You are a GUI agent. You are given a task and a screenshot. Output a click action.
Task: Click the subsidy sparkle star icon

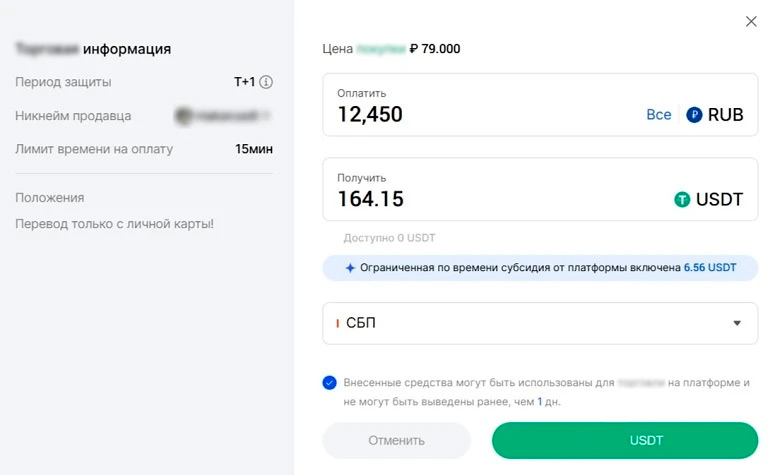tap(350, 268)
